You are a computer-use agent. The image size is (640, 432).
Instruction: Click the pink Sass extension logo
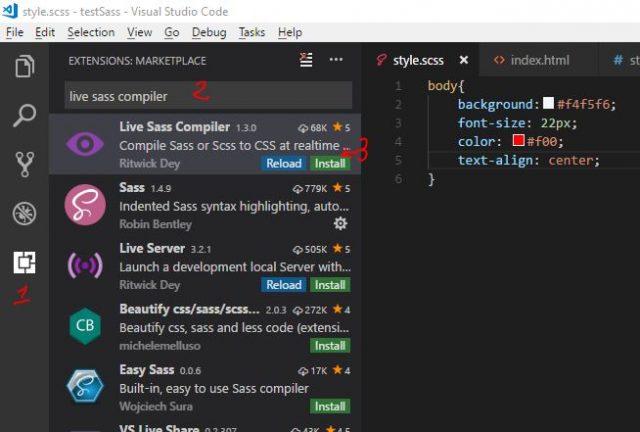[x=85, y=205]
